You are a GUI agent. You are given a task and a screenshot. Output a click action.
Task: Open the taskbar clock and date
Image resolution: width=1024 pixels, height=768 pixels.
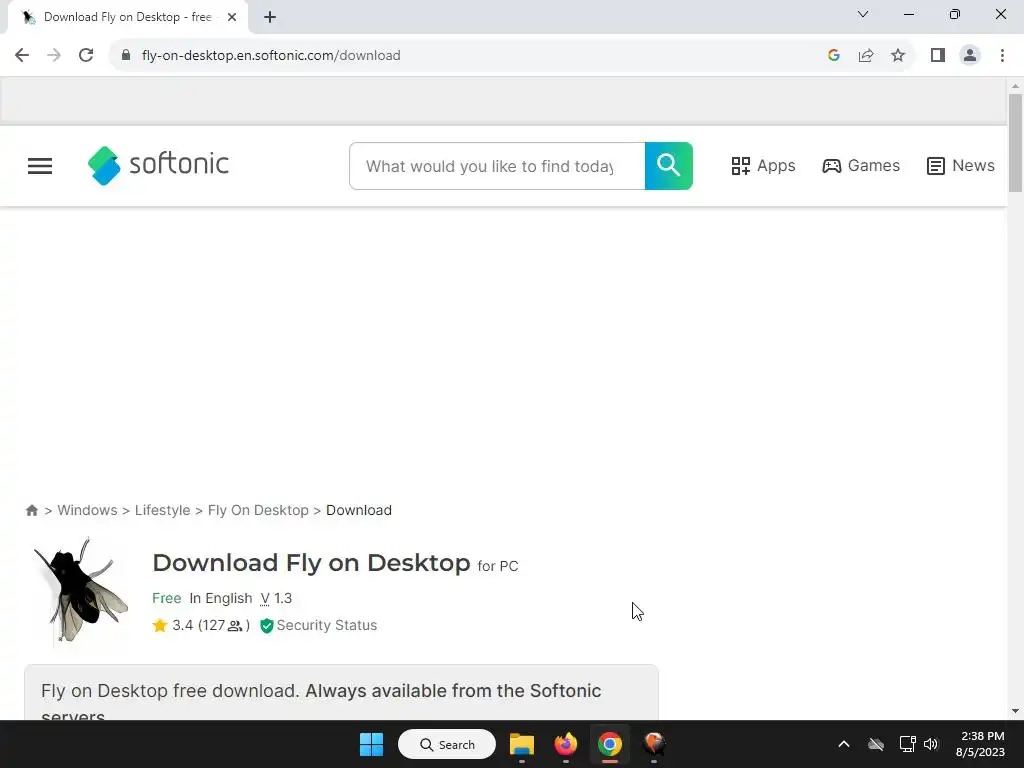coord(981,744)
